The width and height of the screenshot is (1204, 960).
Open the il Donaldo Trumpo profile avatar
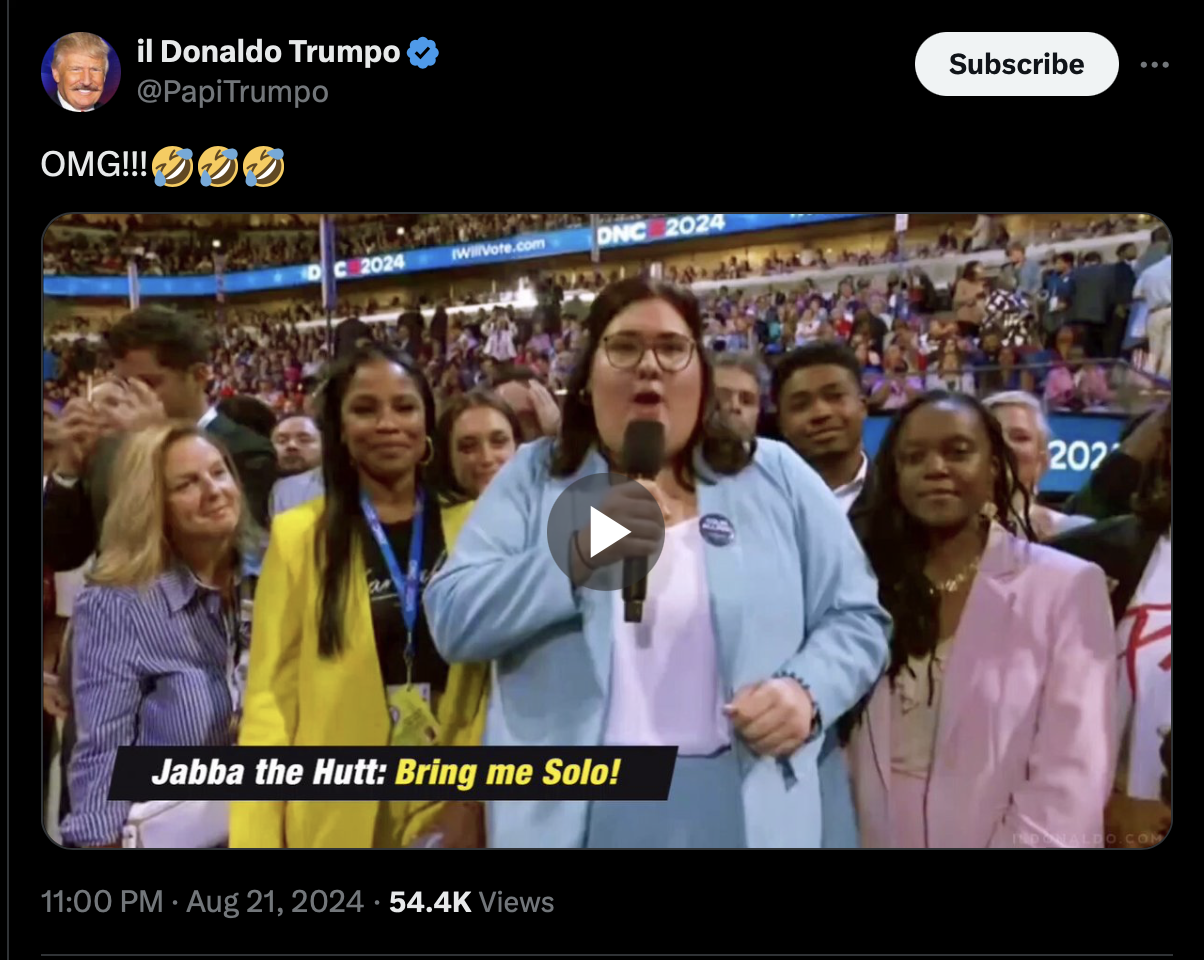click(80, 72)
